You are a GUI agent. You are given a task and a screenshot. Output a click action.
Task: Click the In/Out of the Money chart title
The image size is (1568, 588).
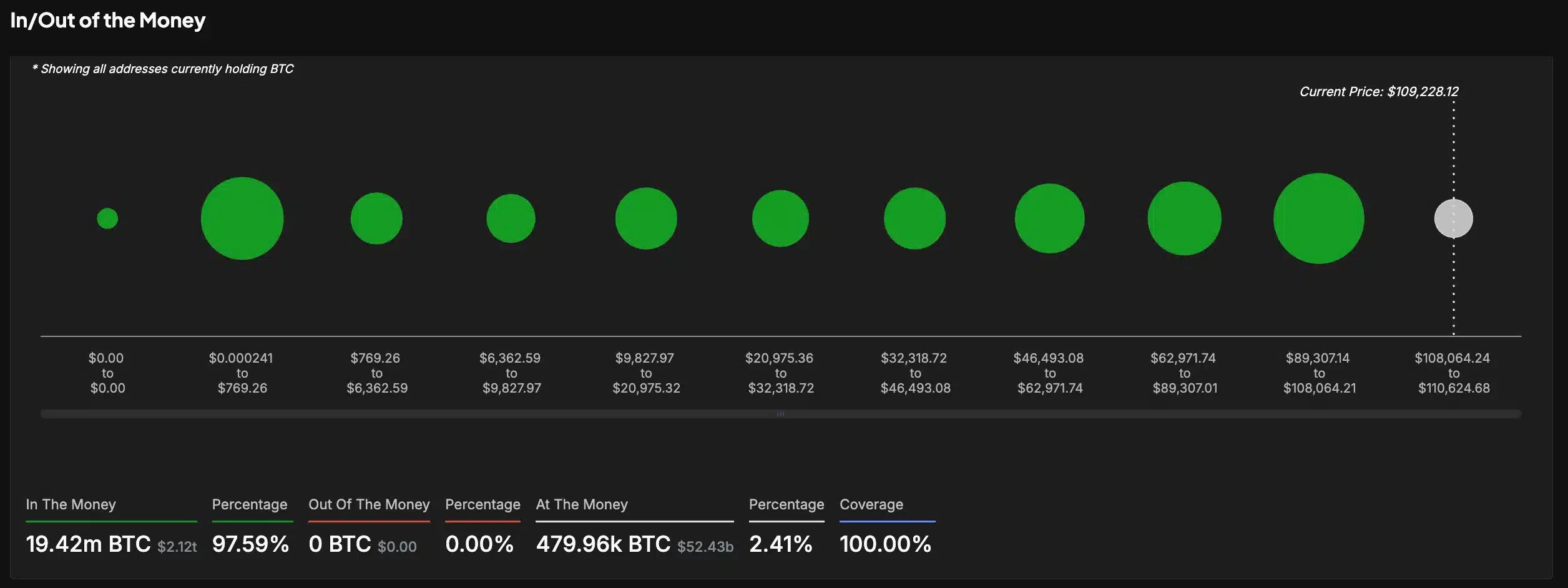coord(107,20)
